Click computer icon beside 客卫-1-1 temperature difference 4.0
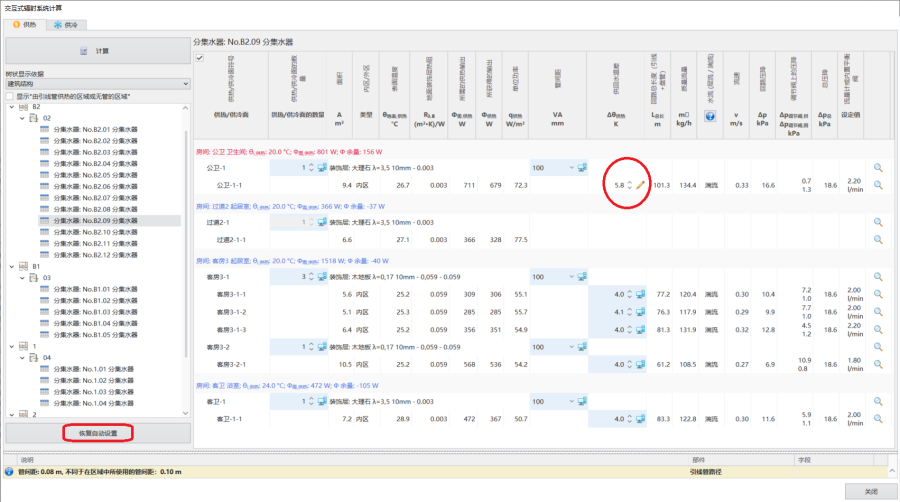900x502 pixels. point(641,419)
